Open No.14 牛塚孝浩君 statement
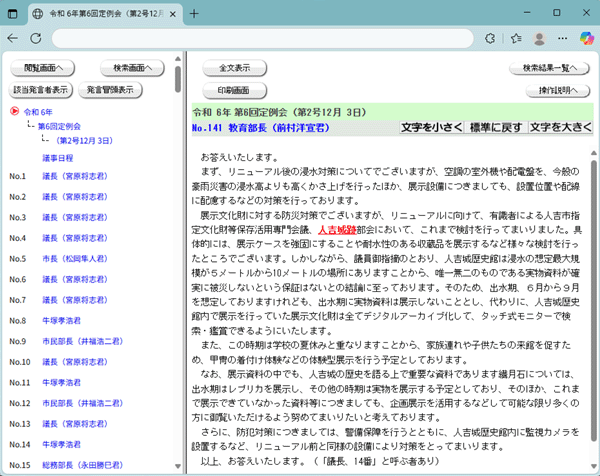Image resolution: width=600 pixels, height=476 pixels. click(62, 445)
